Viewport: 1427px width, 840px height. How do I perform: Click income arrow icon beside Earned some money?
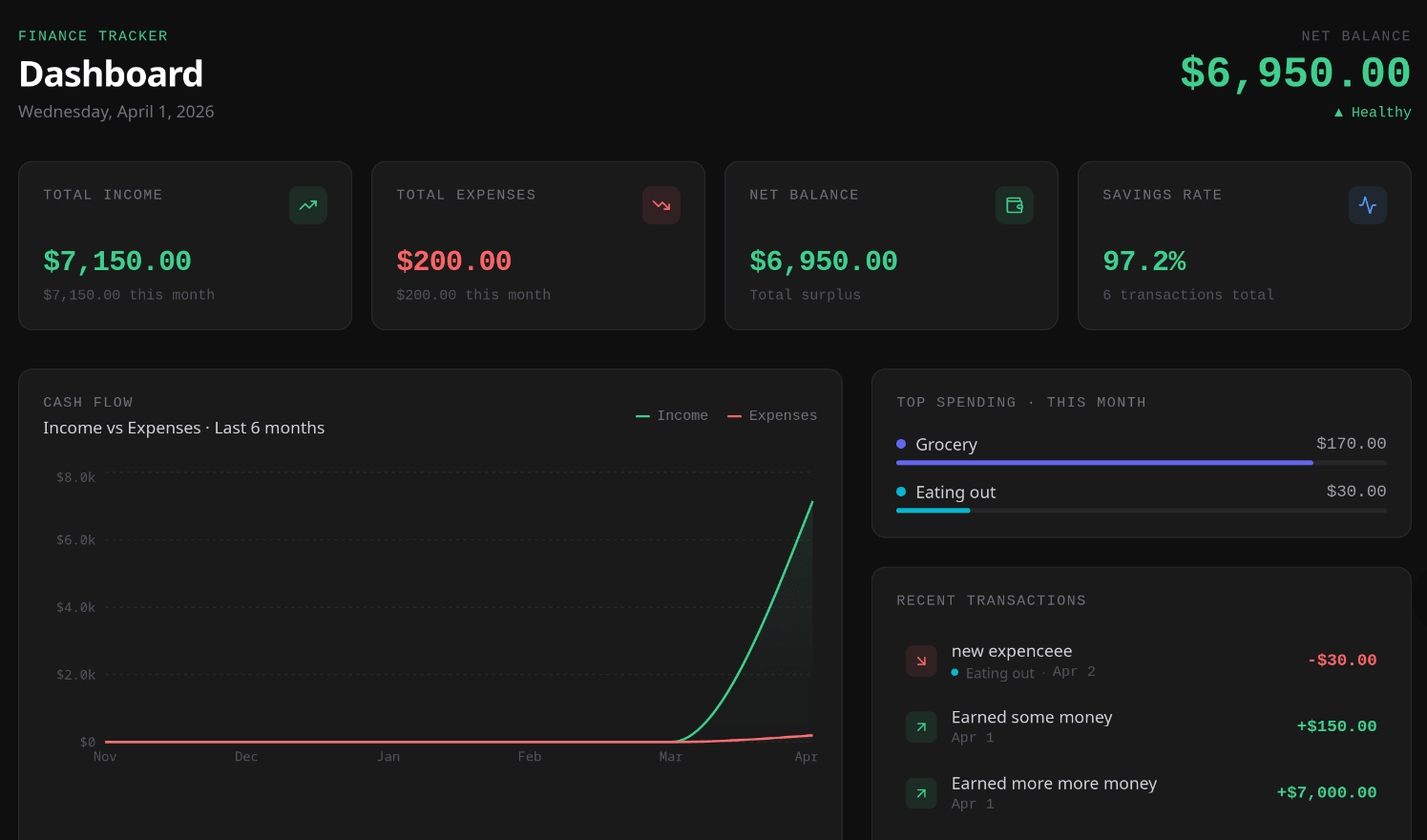[921, 727]
